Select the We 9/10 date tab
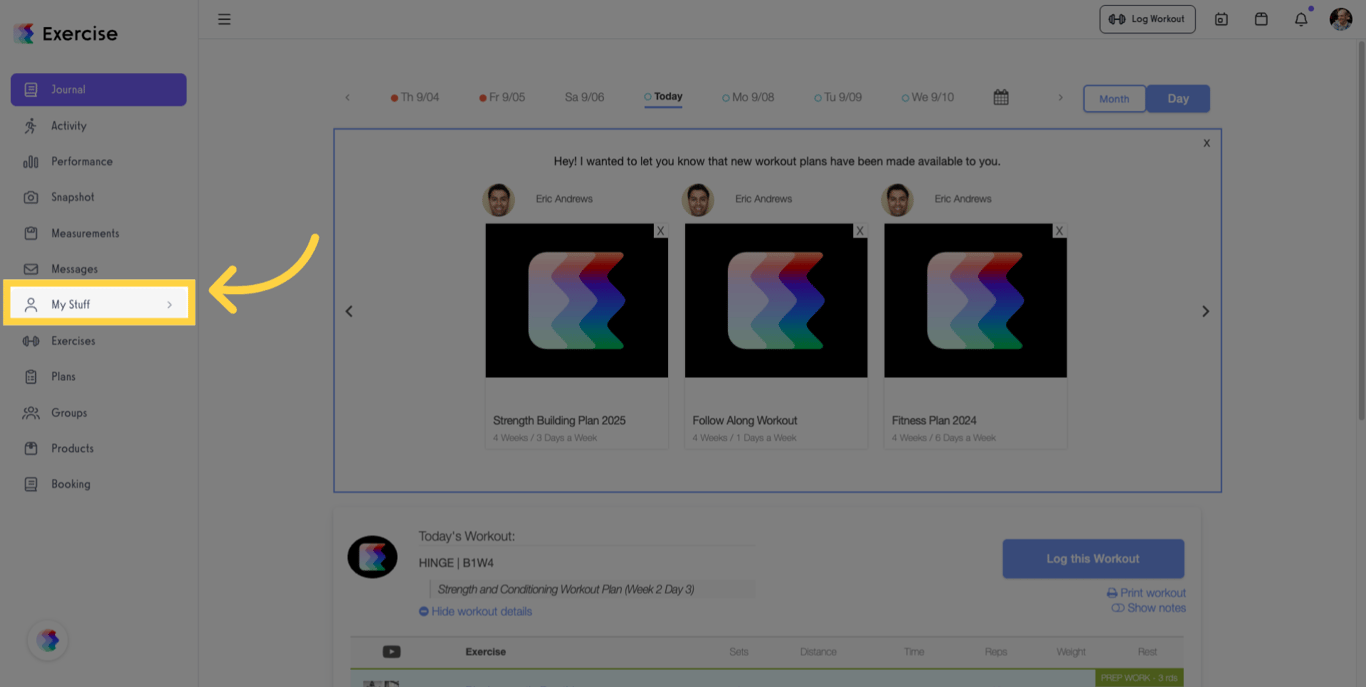1366x687 pixels. [928, 98]
